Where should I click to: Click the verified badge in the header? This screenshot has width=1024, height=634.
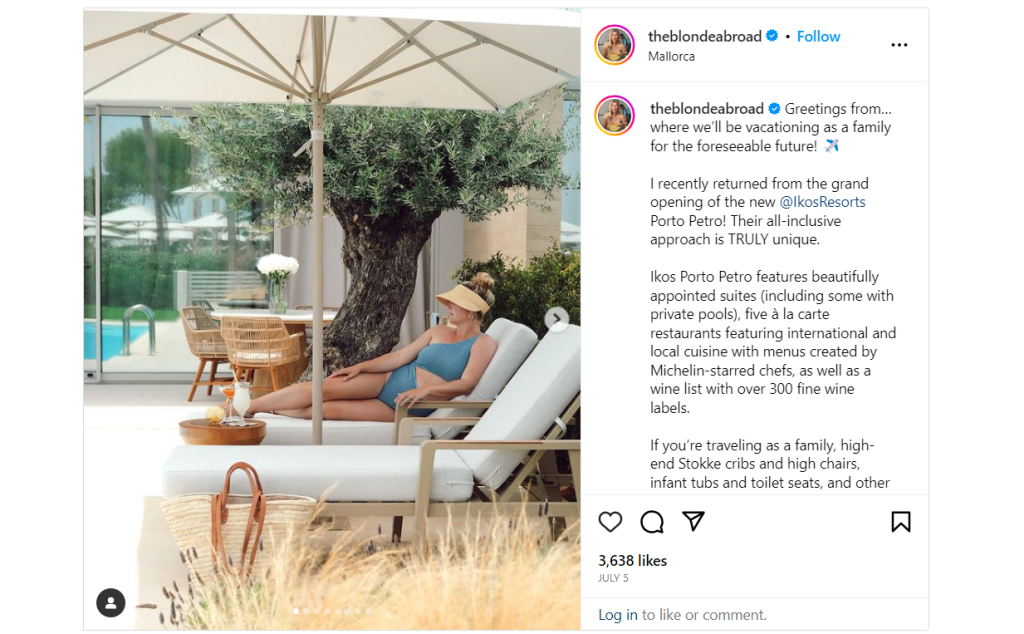coord(772,36)
